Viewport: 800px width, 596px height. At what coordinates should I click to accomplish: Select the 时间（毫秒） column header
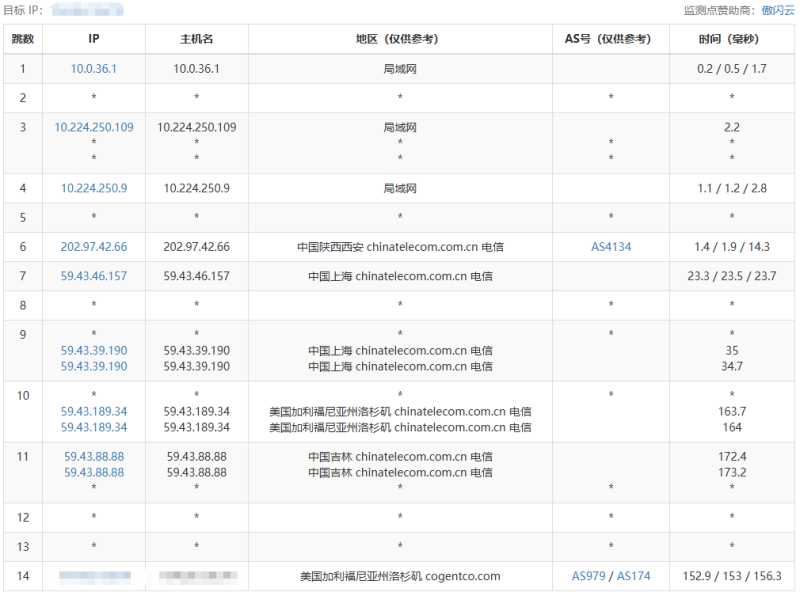[x=732, y=39]
